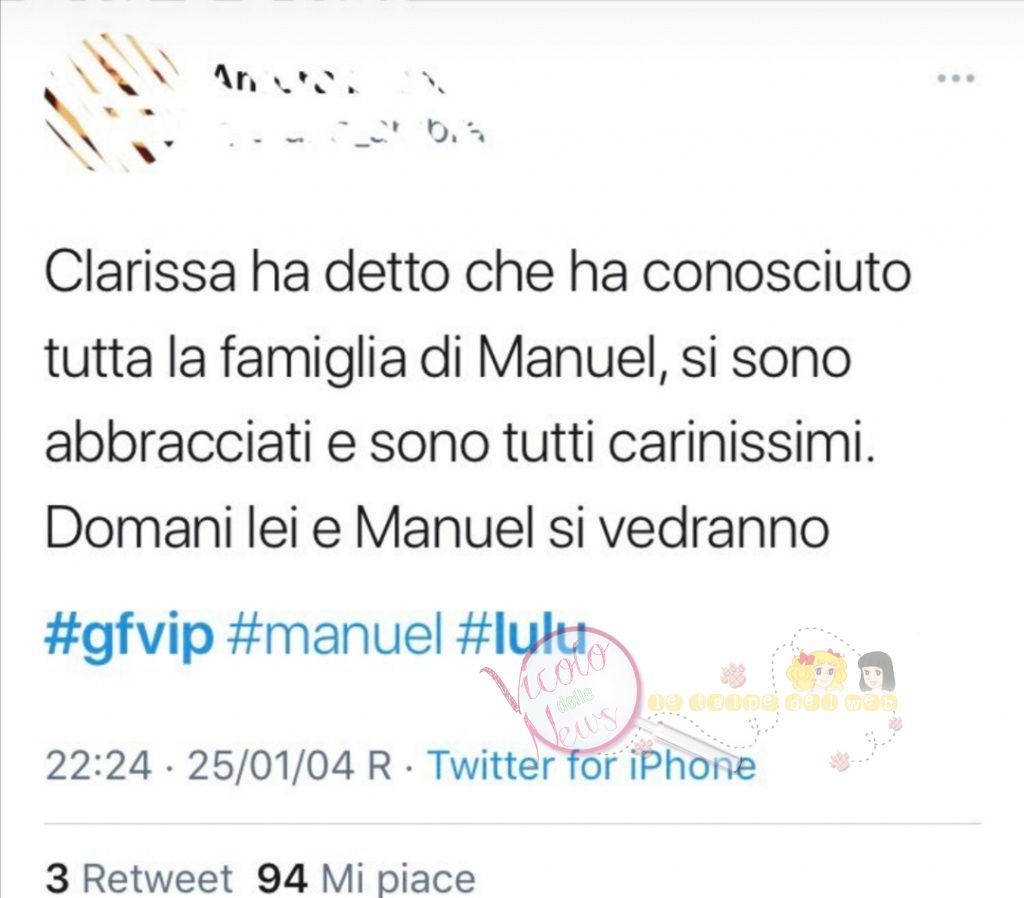
Task: Click the dark-haired cartoon girl icon
Action: [875, 673]
